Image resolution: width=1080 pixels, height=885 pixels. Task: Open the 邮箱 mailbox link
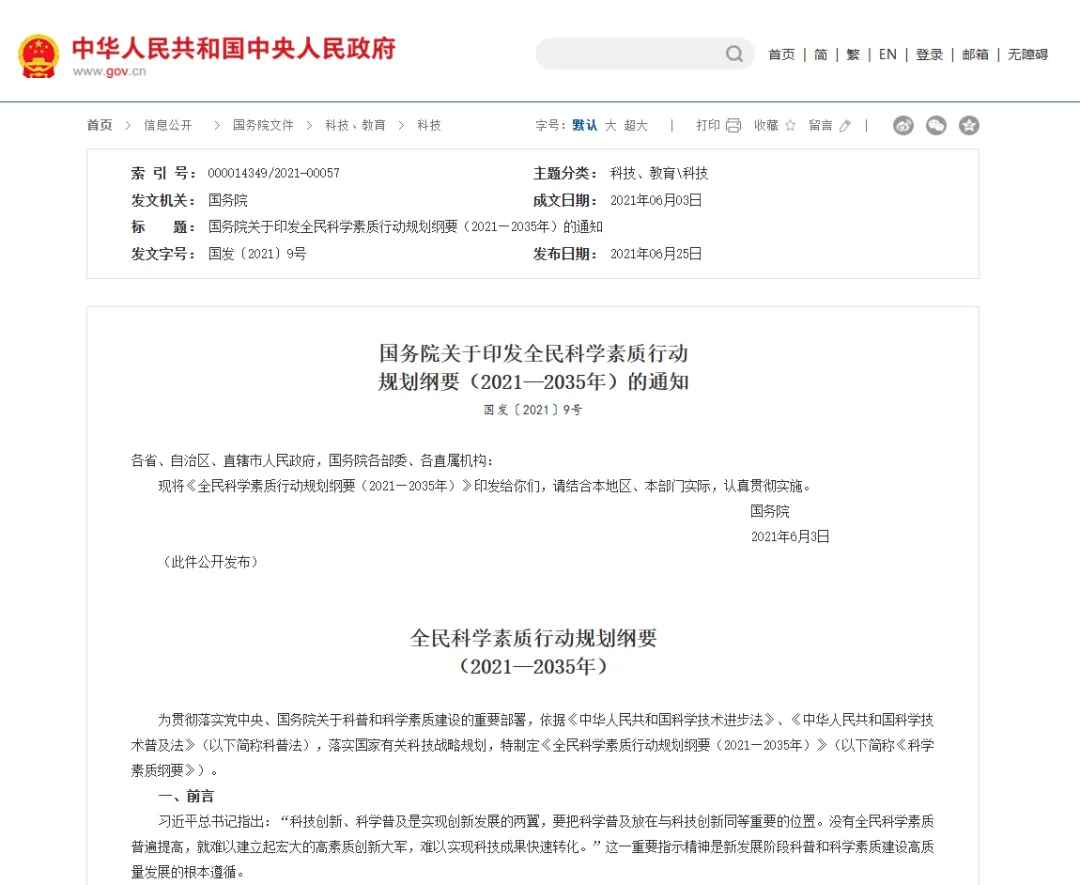pos(975,54)
